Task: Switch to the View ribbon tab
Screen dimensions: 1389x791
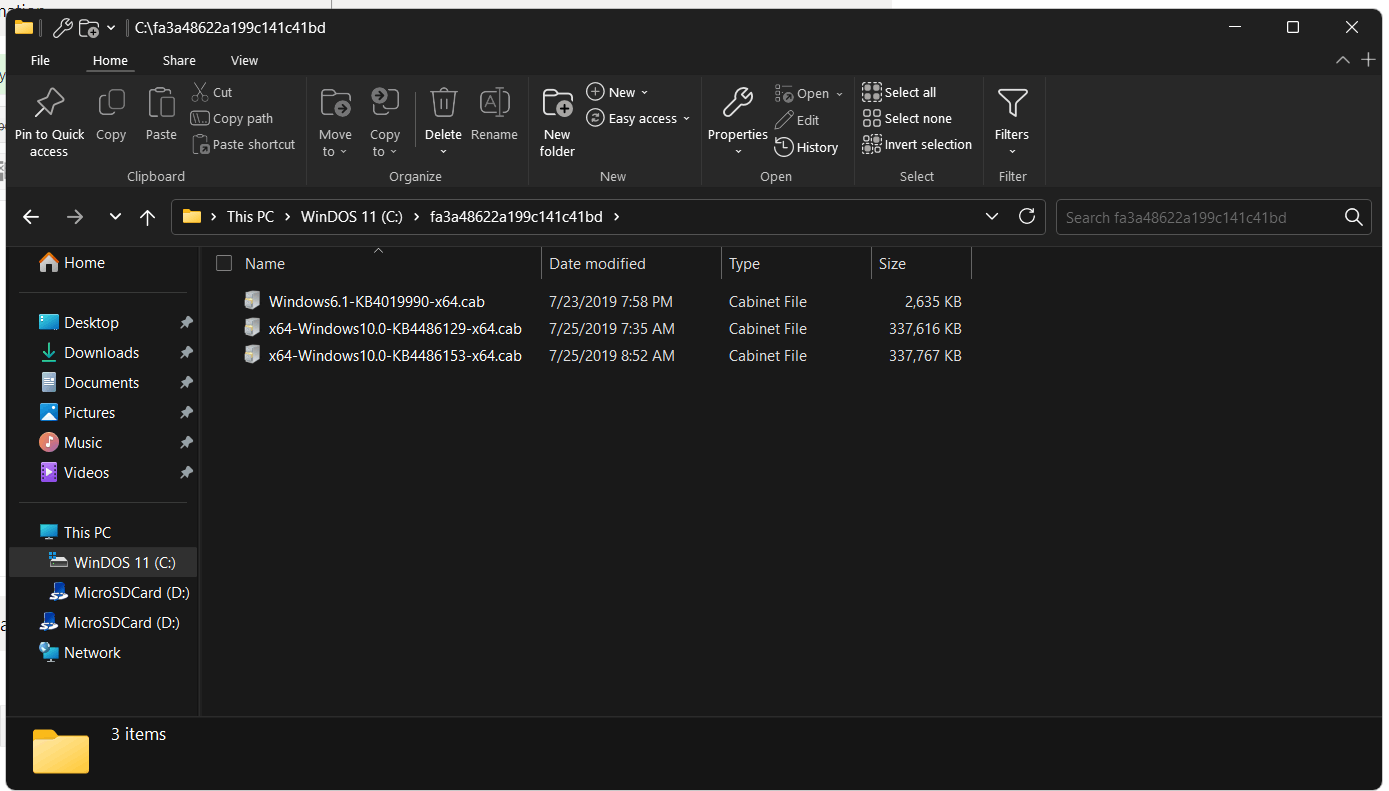Action: coord(244,60)
